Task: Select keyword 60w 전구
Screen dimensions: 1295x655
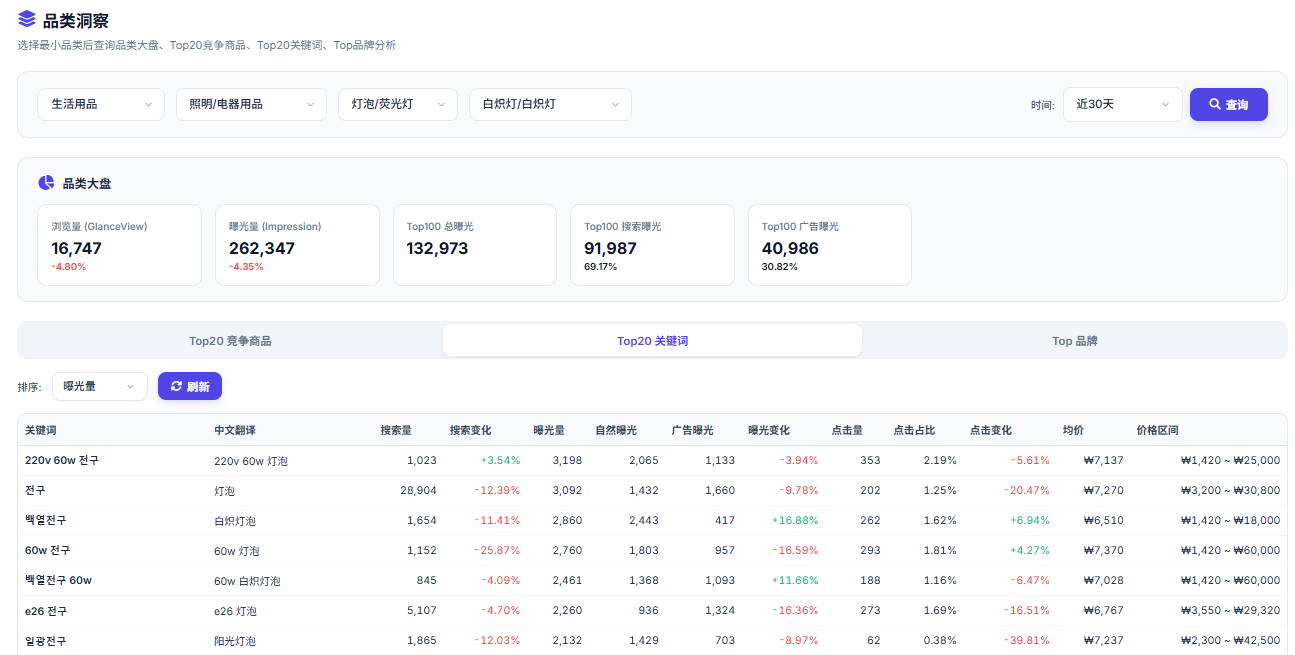Action: click(48, 550)
